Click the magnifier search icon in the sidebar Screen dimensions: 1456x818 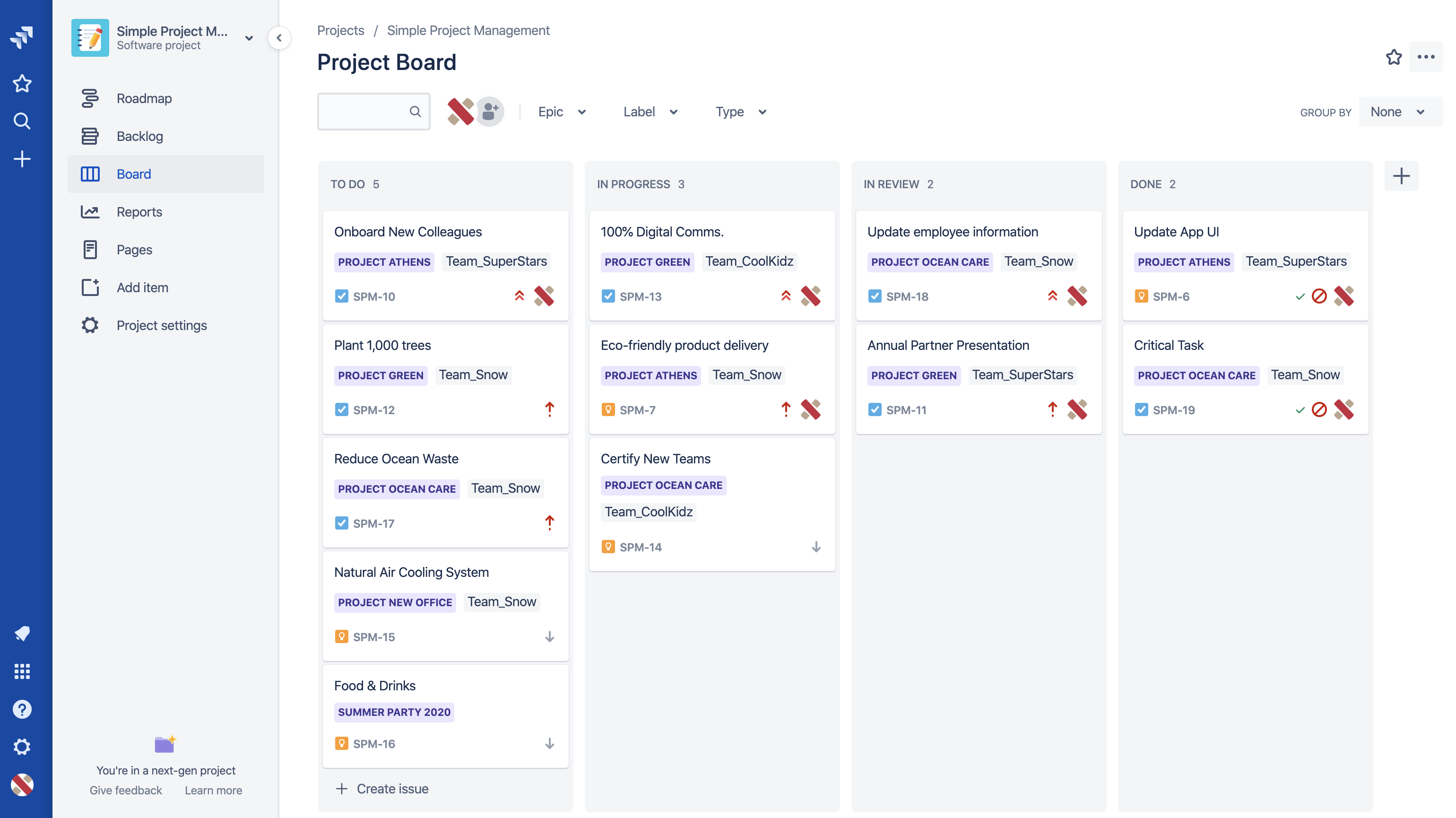(x=21, y=121)
